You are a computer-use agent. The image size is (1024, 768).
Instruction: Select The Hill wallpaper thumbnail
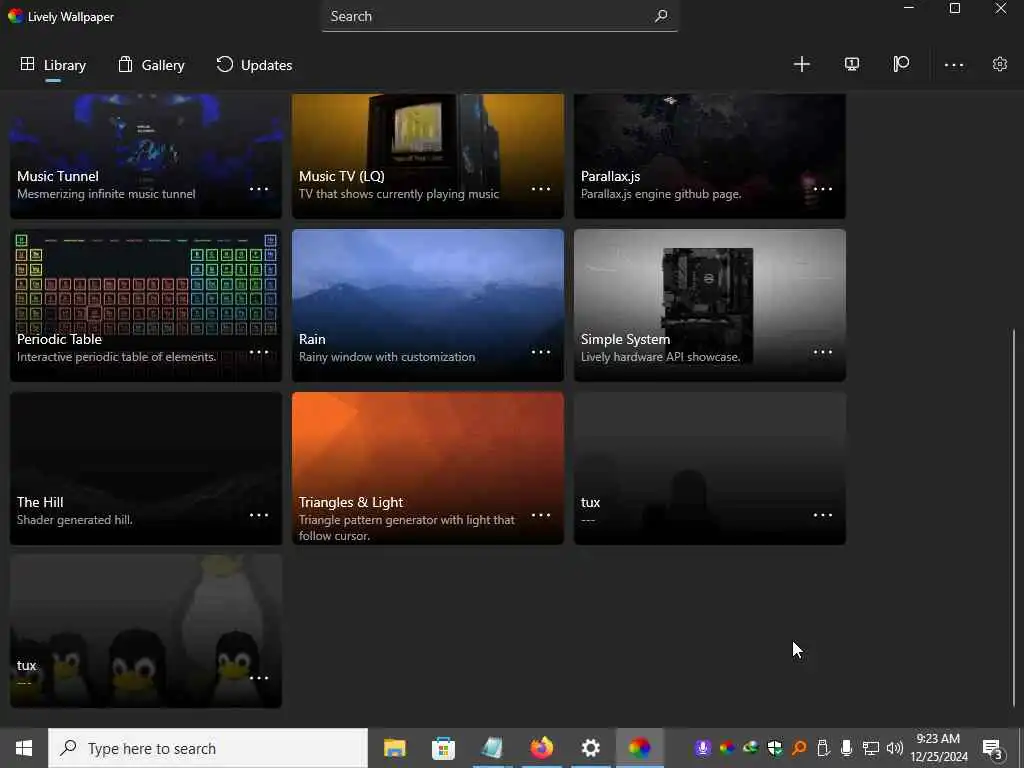coord(146,468)
